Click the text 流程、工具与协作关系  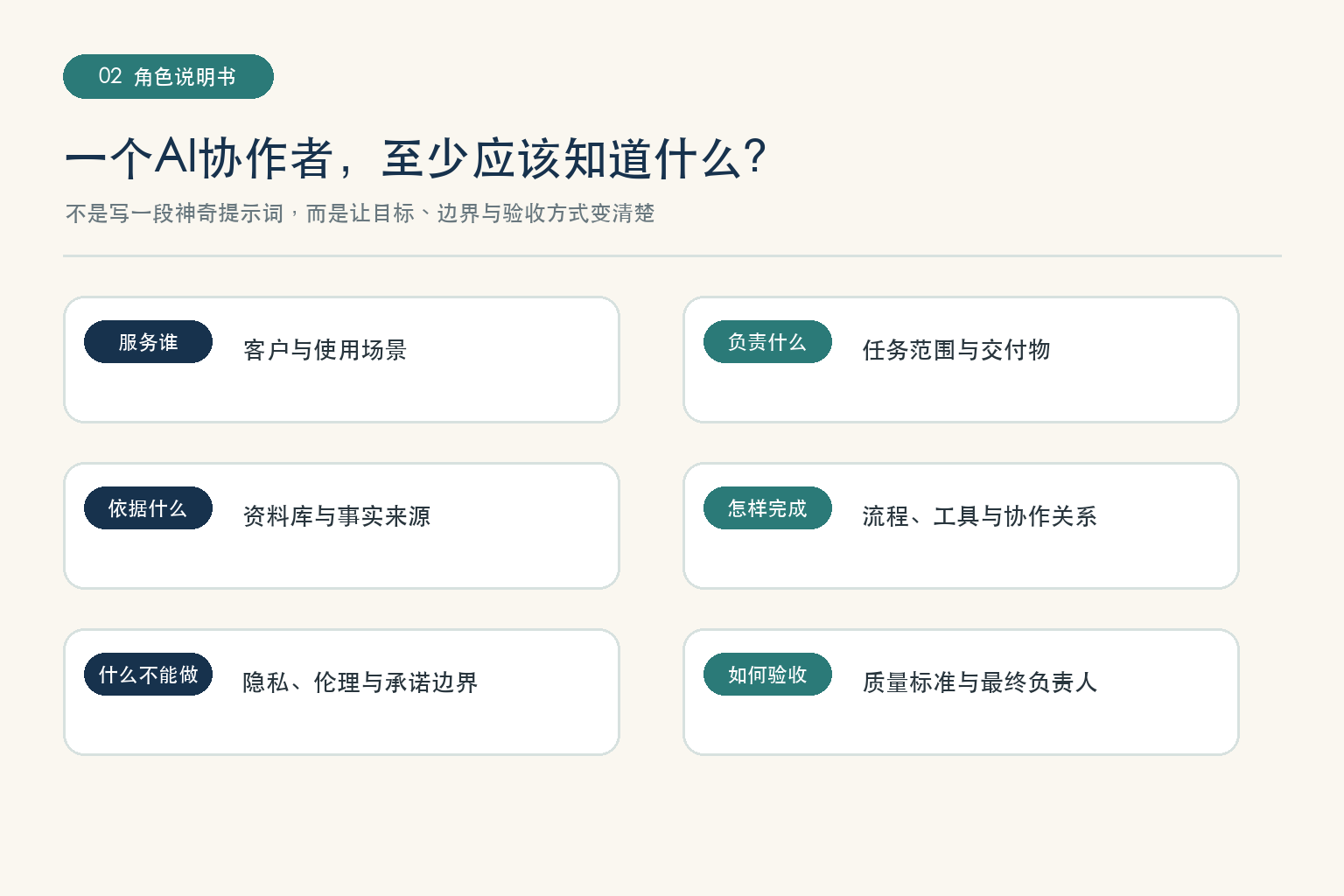(x=979, y=516)
